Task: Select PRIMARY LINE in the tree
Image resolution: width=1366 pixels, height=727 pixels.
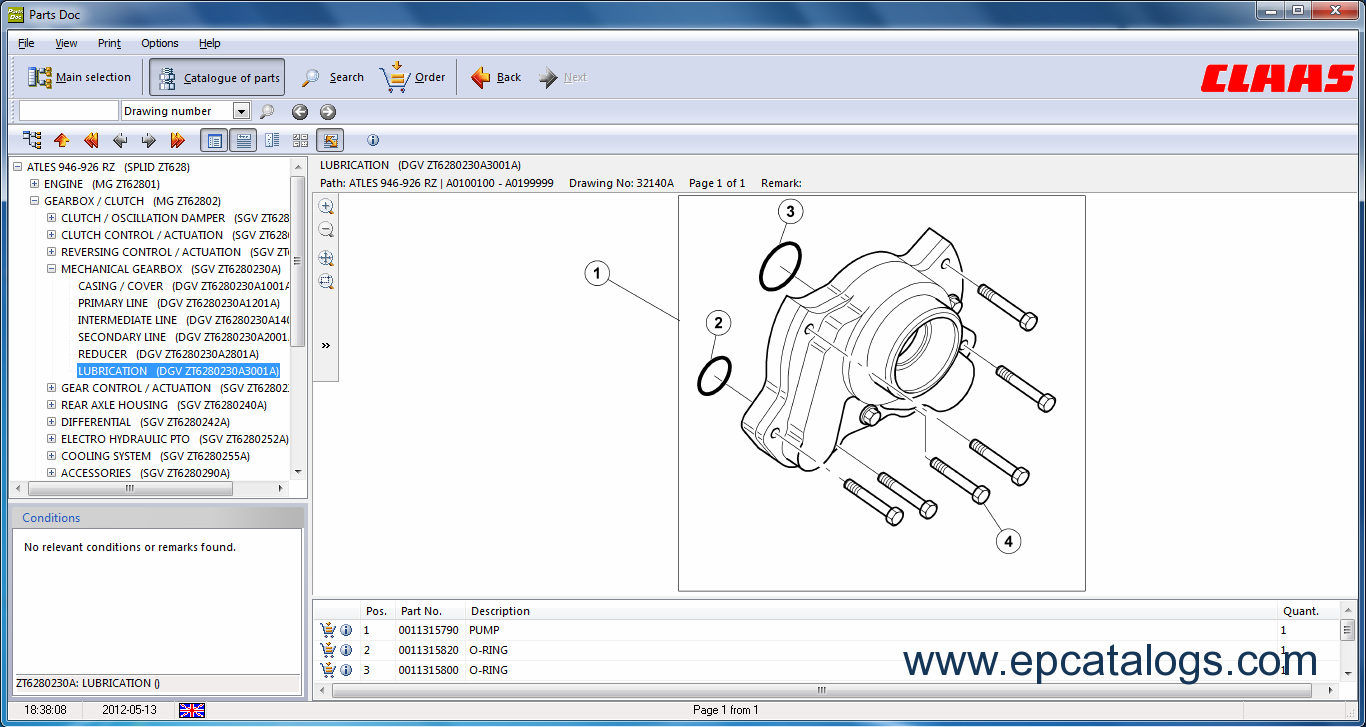Action: (x=179, y=303)
